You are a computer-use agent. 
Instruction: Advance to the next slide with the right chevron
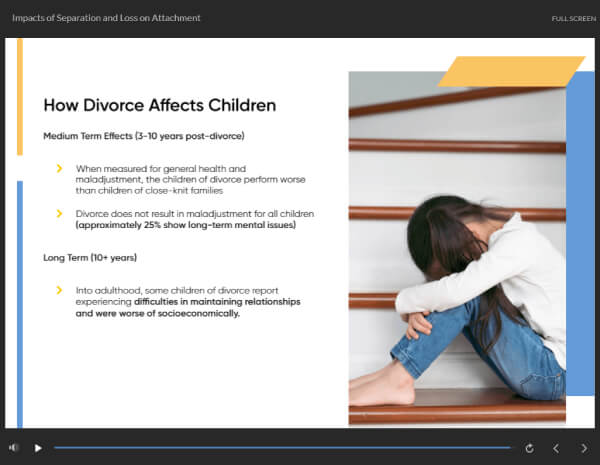(584, 448)
